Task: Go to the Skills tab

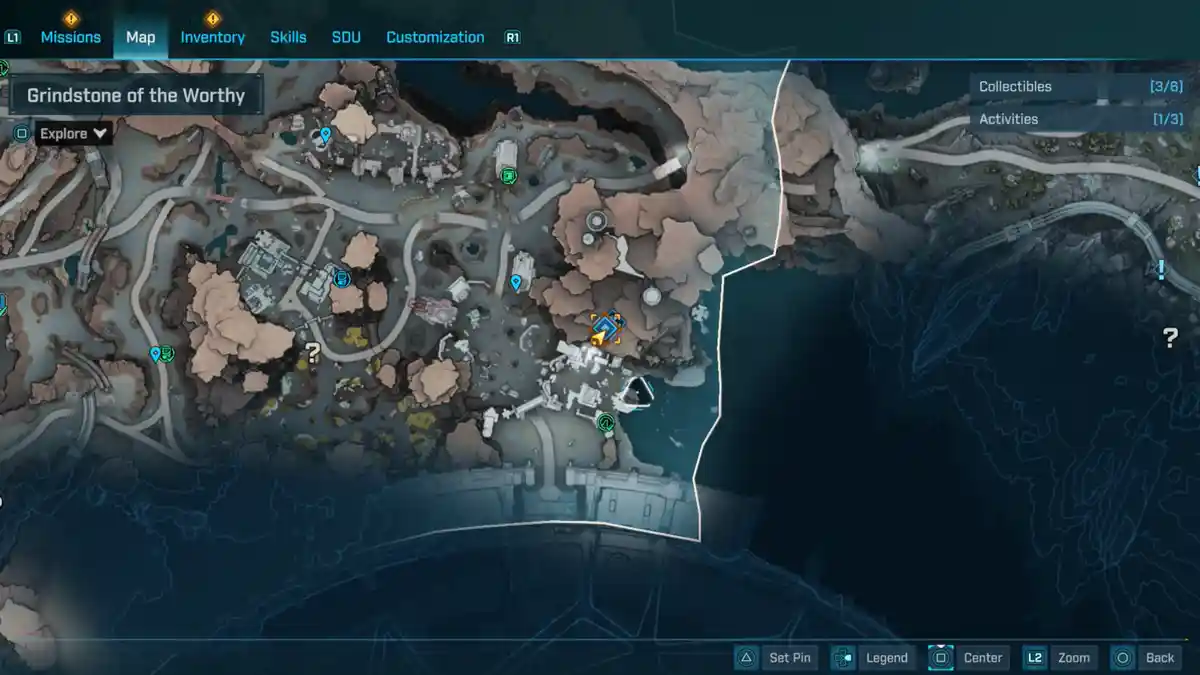Action: click(x=288, y=37)
